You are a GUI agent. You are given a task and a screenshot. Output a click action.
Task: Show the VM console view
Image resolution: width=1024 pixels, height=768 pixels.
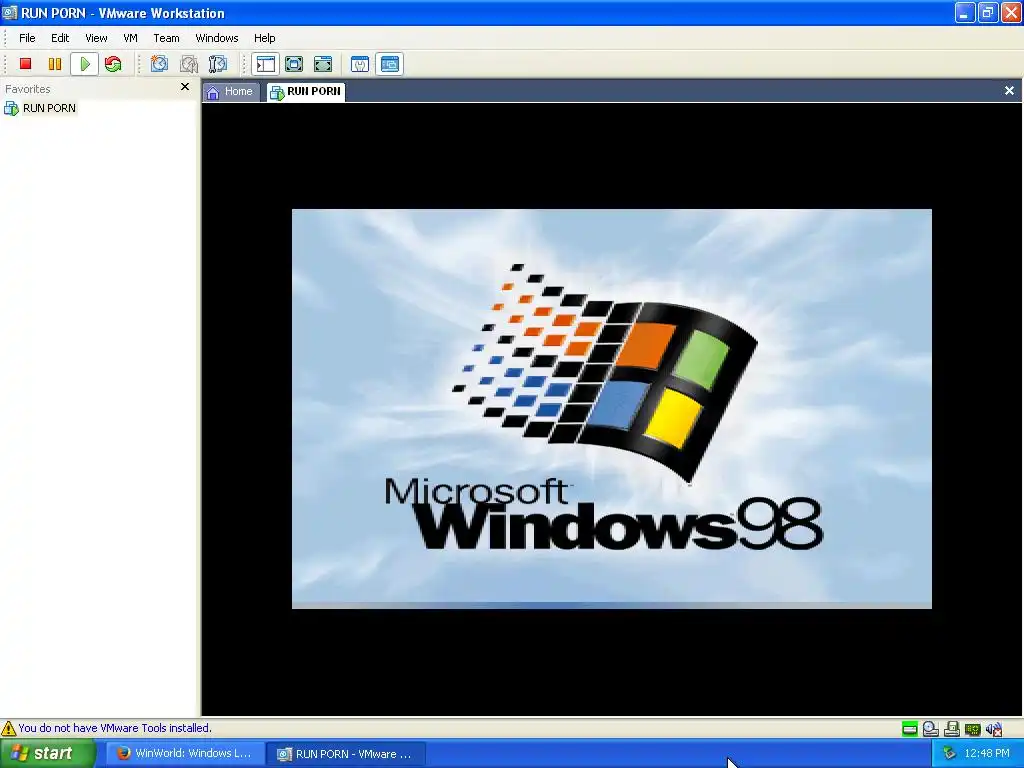click(x=389, y=64)
